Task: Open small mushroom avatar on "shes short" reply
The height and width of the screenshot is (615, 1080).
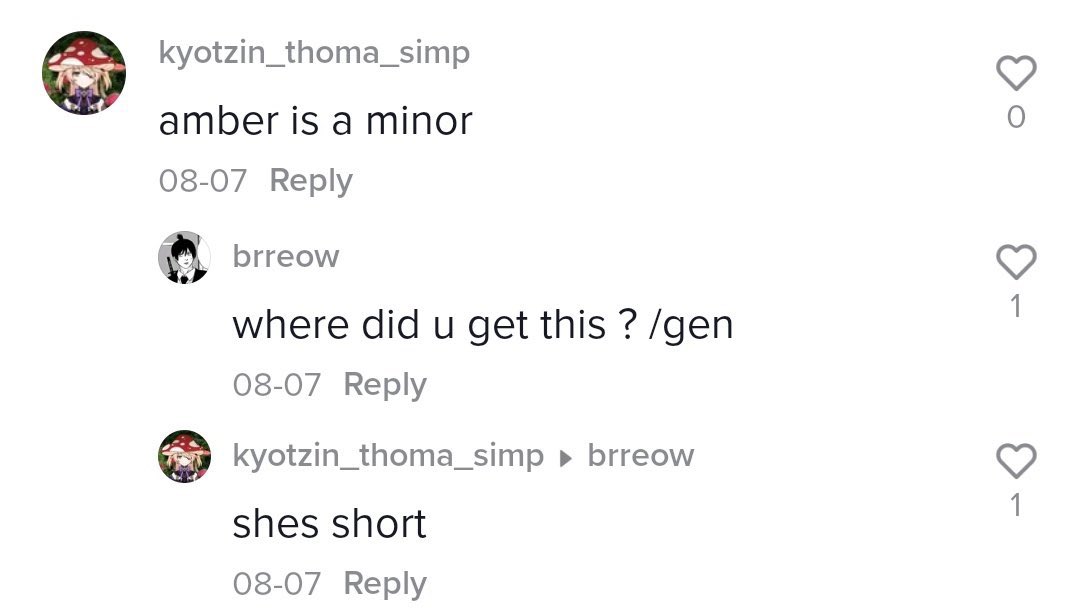Action: coord(184,456)
